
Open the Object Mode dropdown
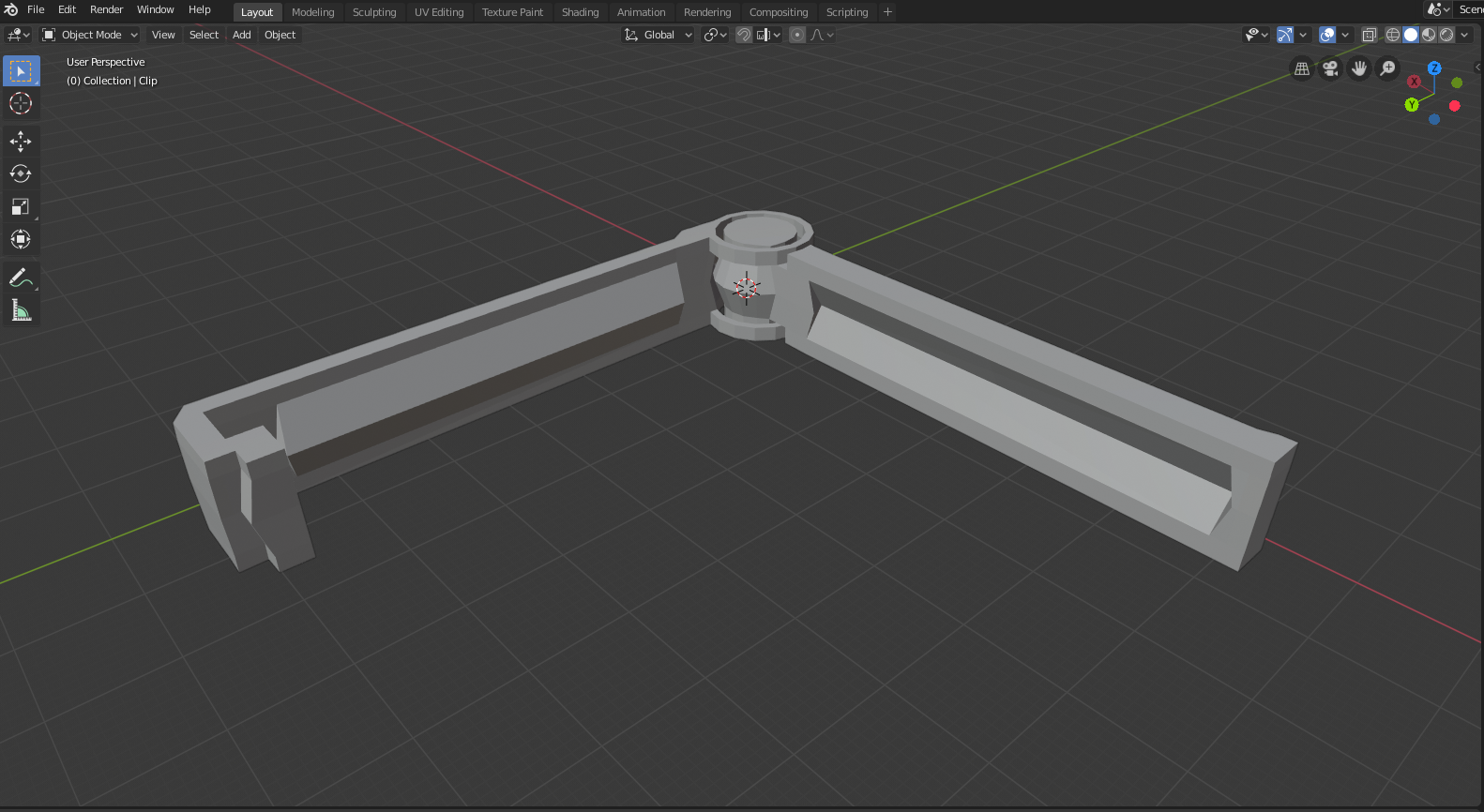[x=90, y=35]
